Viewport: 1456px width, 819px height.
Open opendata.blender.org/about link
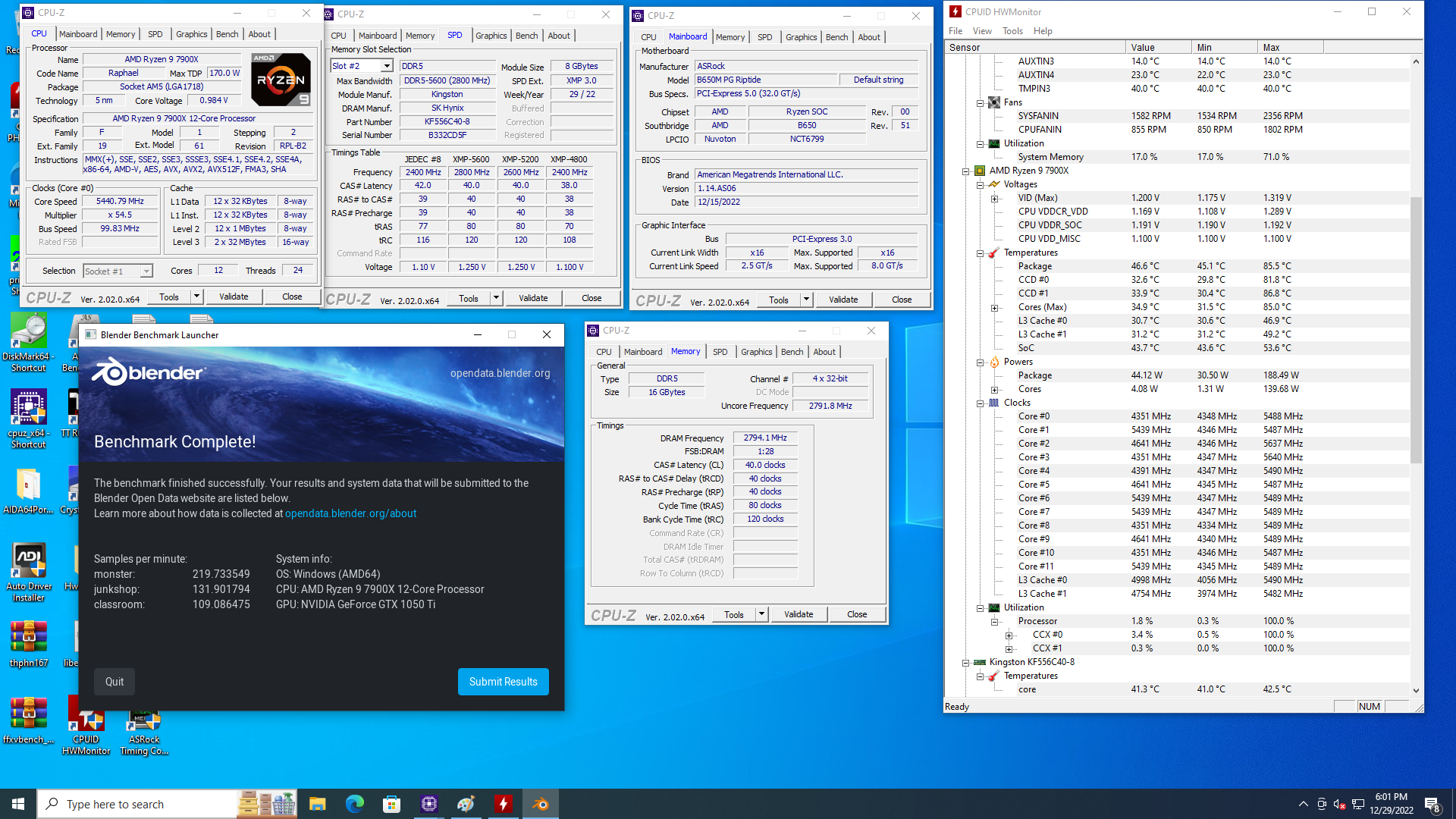pos(350,513)
